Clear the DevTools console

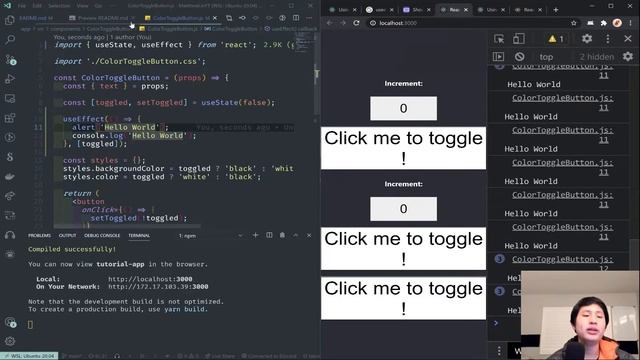tap(519, 56)
